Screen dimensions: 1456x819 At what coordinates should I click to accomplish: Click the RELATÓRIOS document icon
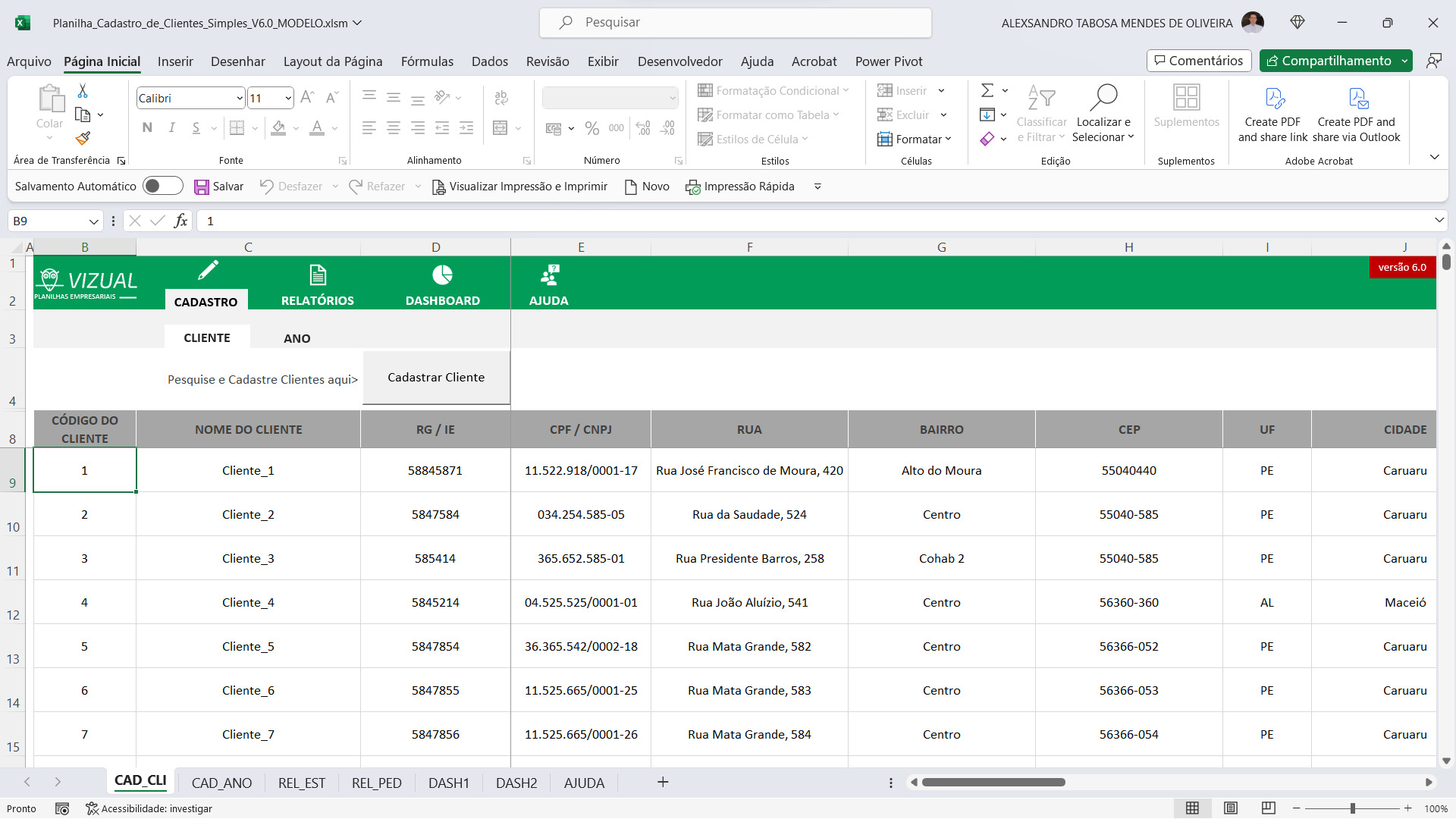click(x=318, y=275)
